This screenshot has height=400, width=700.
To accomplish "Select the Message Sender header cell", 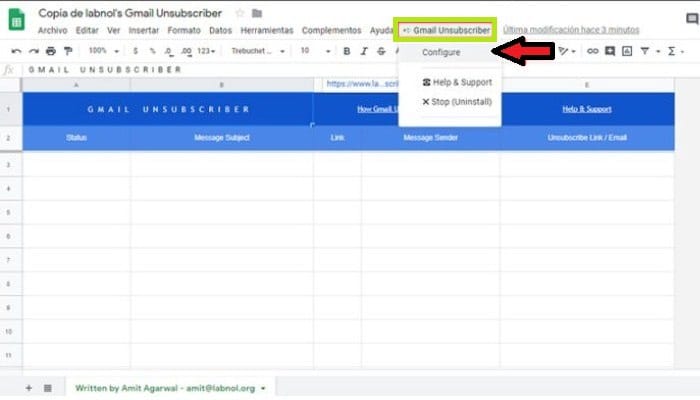I will 430,138.
